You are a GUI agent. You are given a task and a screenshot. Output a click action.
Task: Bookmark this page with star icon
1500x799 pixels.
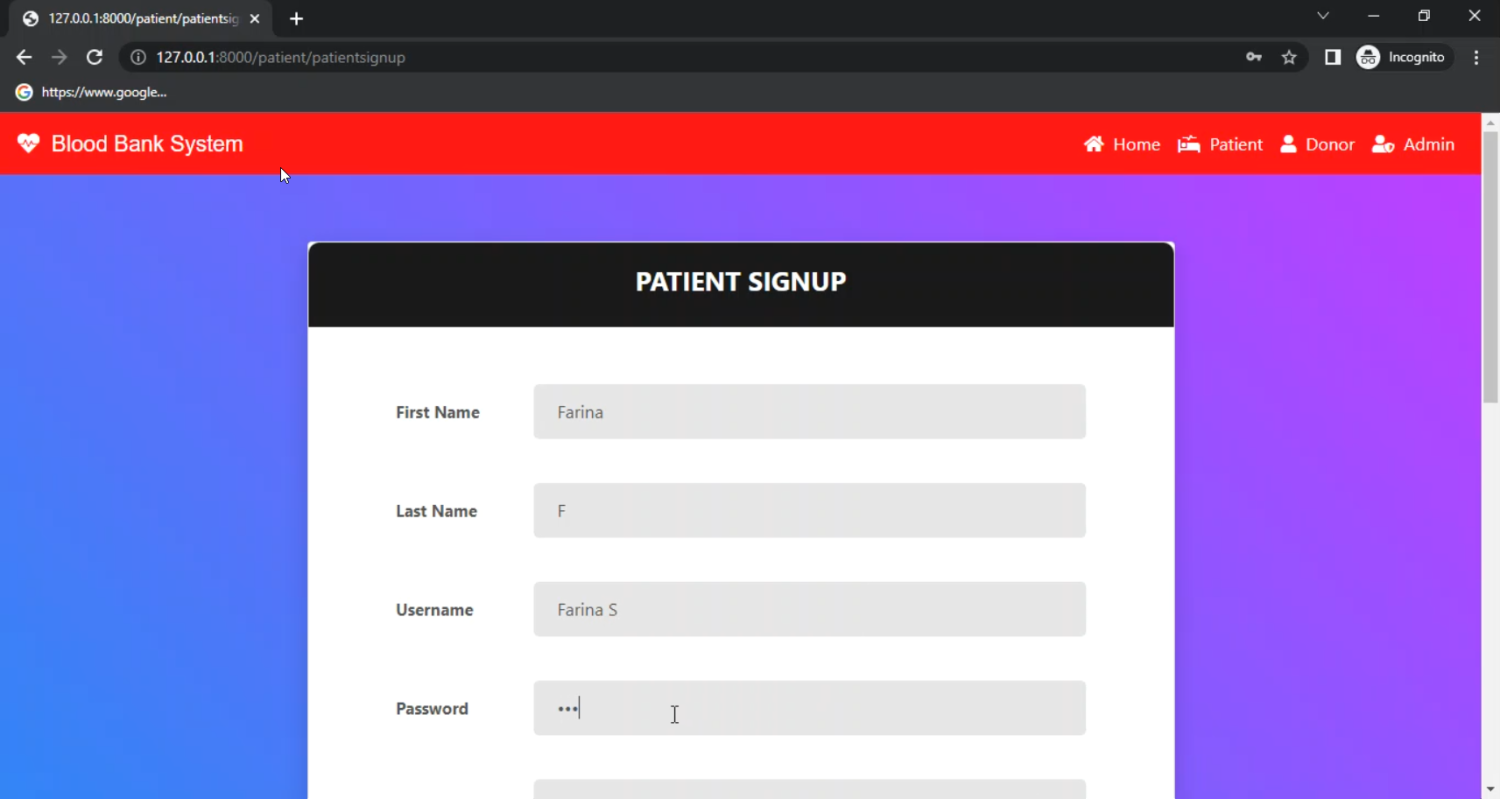[1289, 58]
